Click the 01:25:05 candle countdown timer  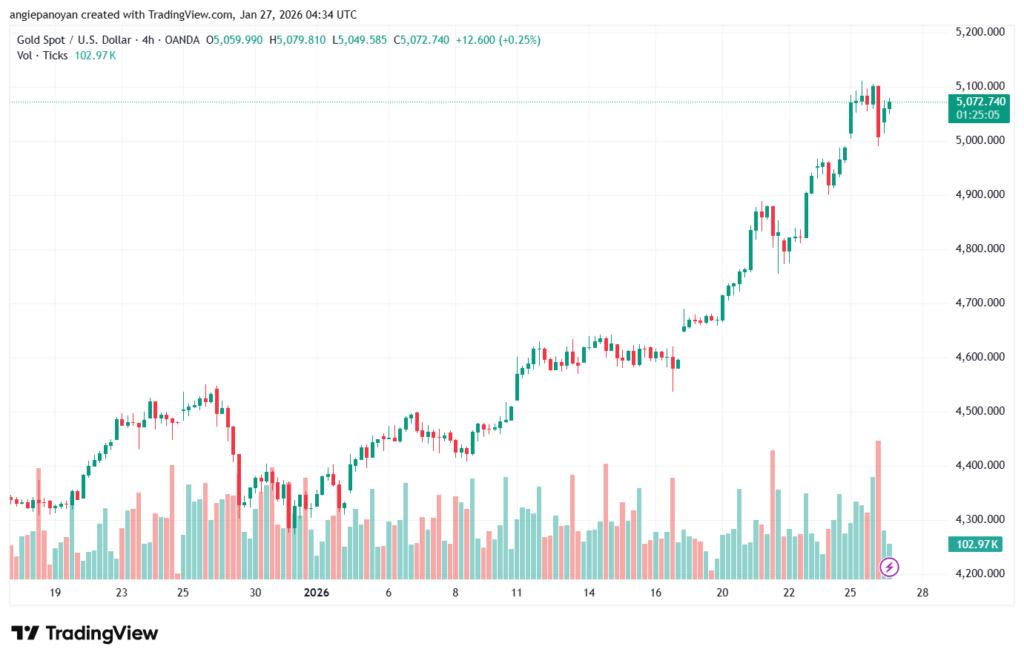(980, 115)
